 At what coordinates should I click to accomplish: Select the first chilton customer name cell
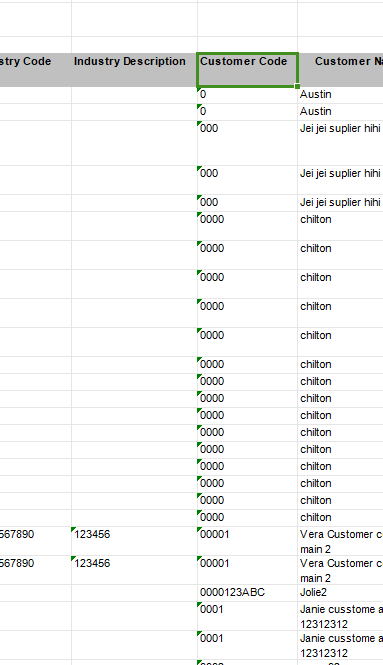(340, 226)
